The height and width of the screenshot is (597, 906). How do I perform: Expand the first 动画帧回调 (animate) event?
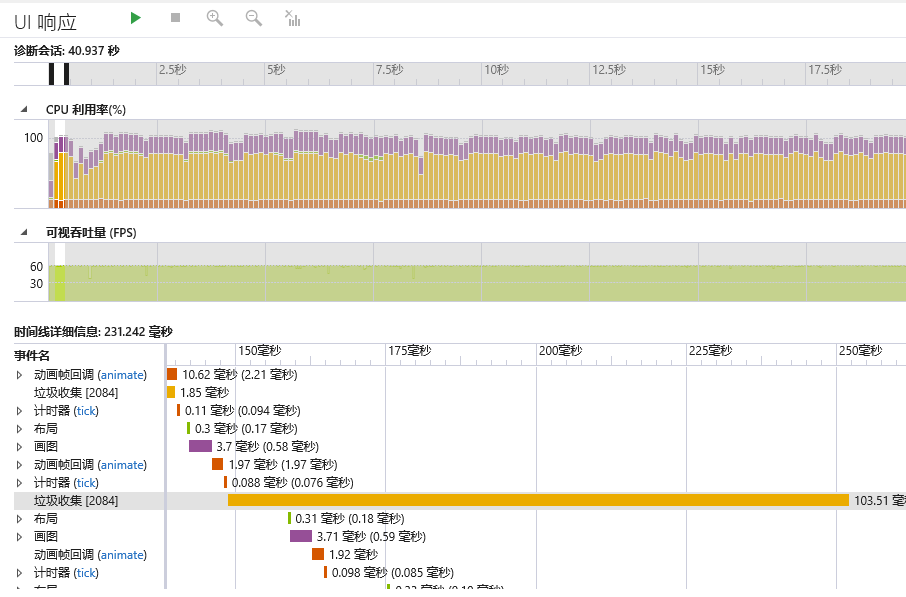(20, 375)
